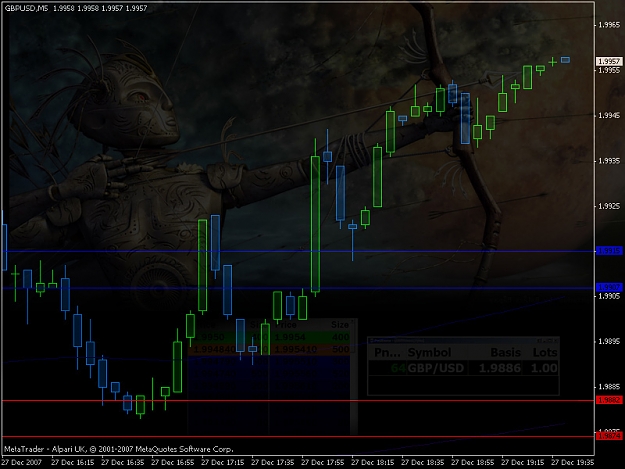Select the red level label 1.9874
Screen dimensions: 625x469
(x=609, y=436)
